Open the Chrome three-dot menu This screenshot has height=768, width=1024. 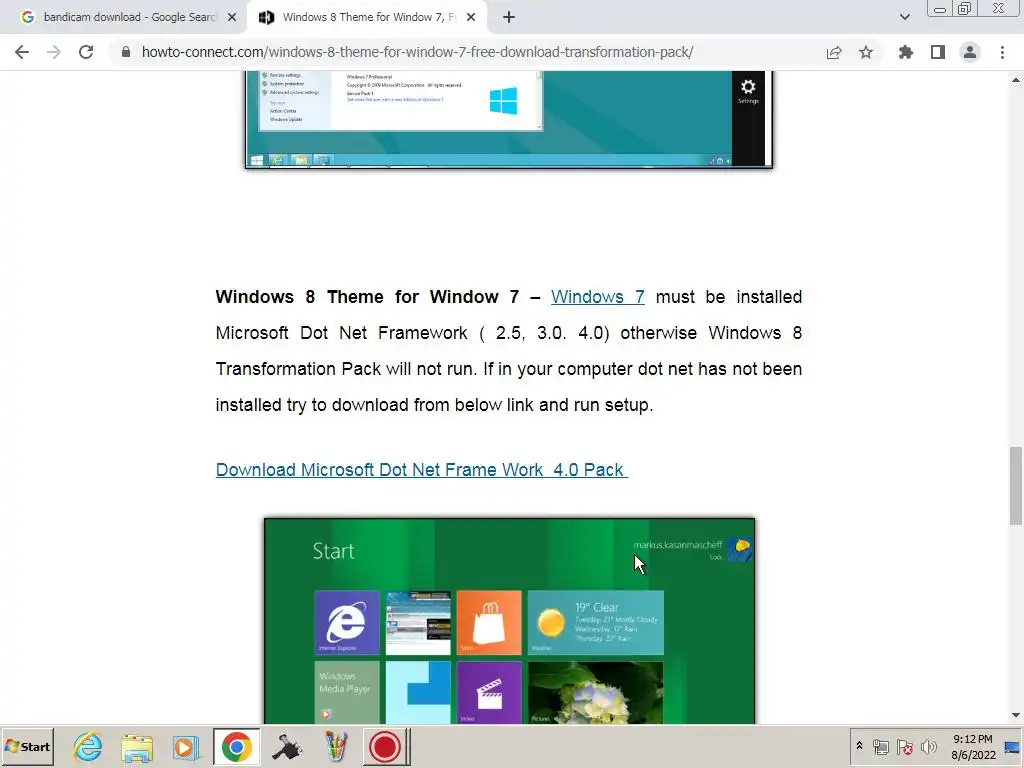[1002, 52]
